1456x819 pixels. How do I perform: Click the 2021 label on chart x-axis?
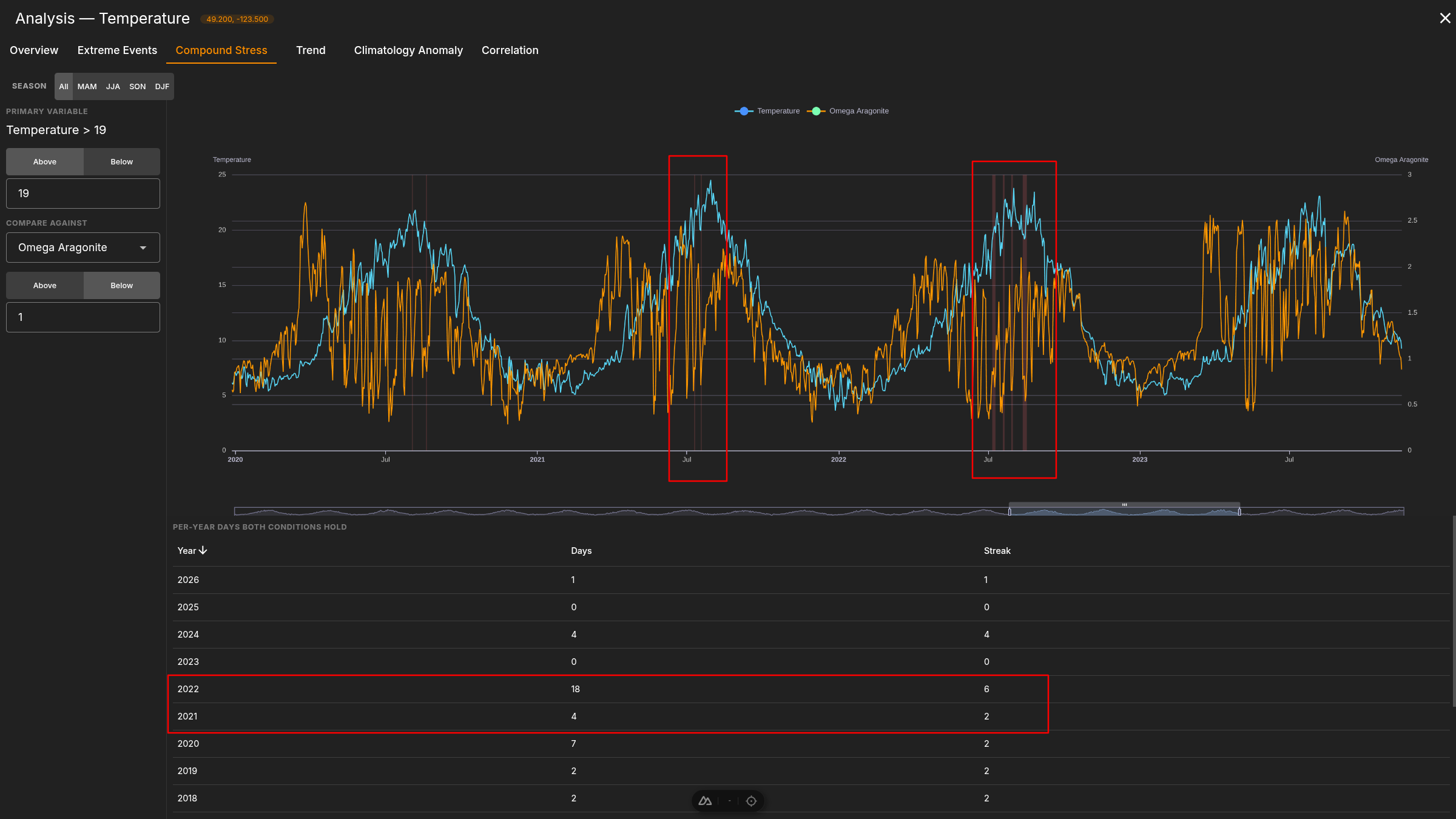537,460
